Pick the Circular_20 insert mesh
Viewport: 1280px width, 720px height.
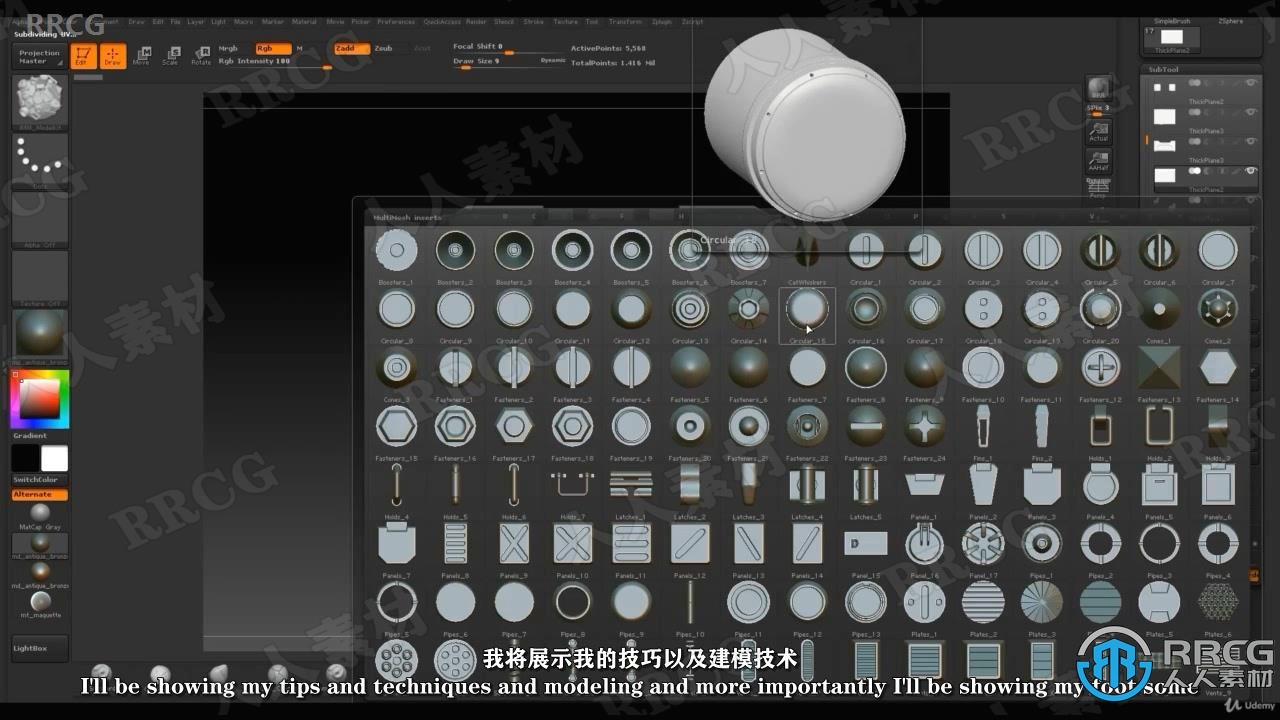click(1100, 309)
